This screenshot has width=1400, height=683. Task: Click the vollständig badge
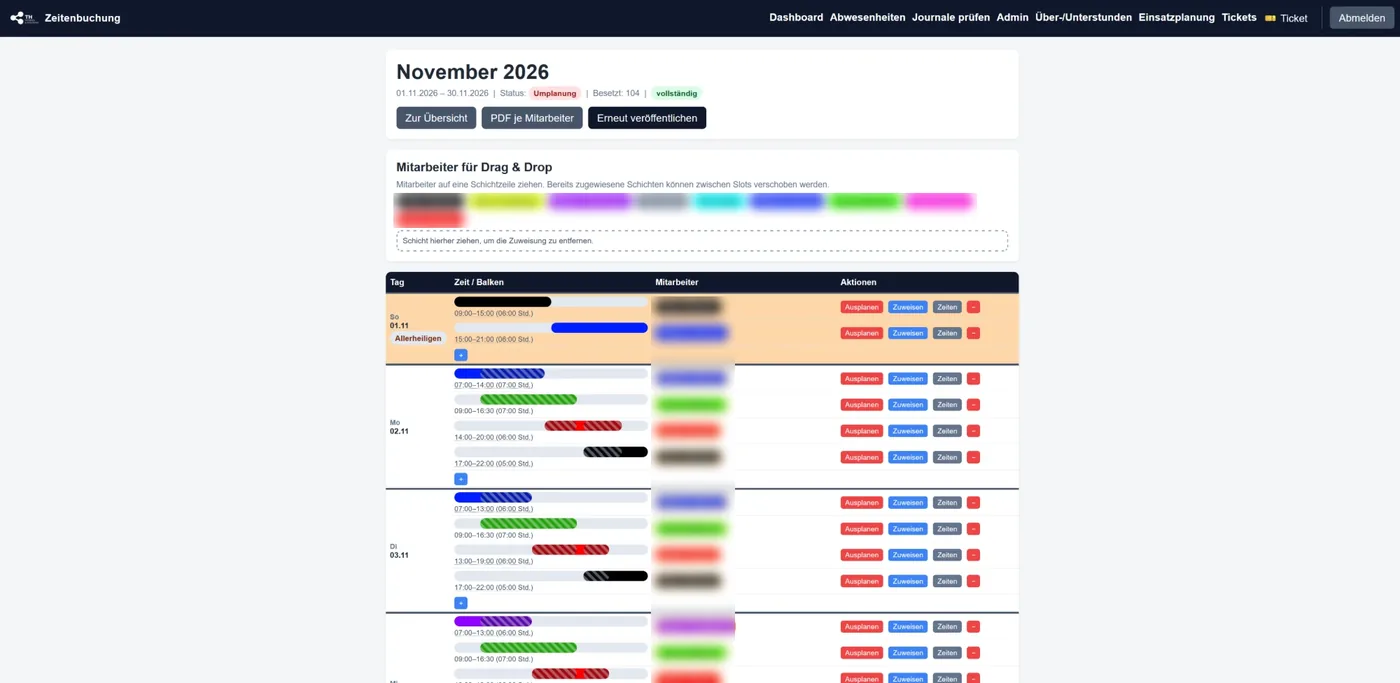[677, 93]
